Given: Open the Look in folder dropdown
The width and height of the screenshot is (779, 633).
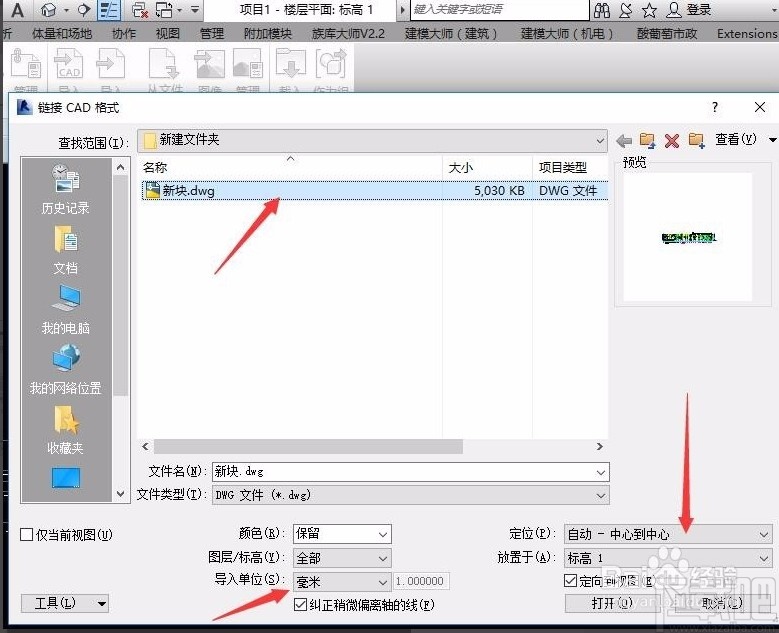Looking at the screenshot, I should (372, 141).
